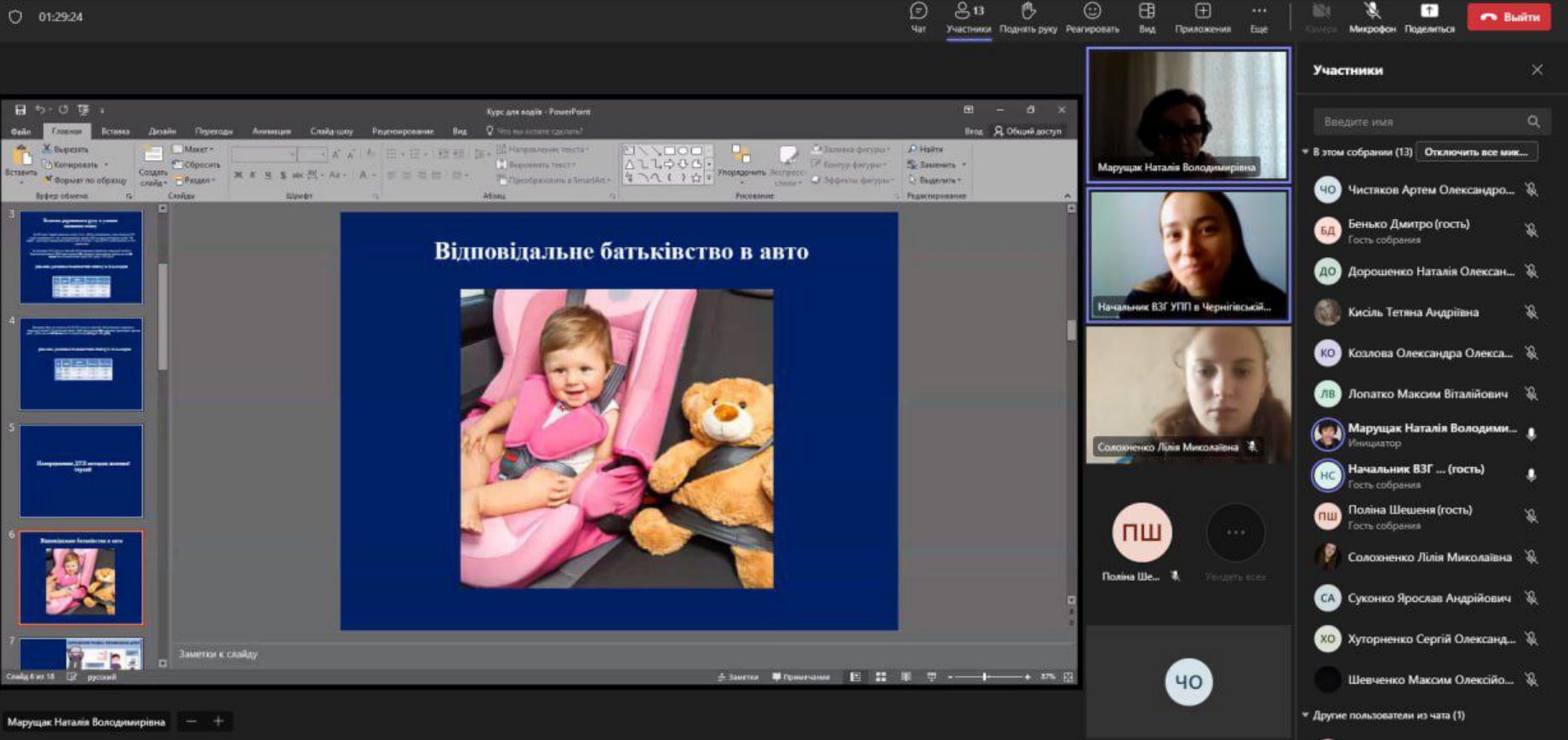Select participant Суконко Ярослав Андрійович
Screen dimensions: 1568x740
(x=1430, y=598)
